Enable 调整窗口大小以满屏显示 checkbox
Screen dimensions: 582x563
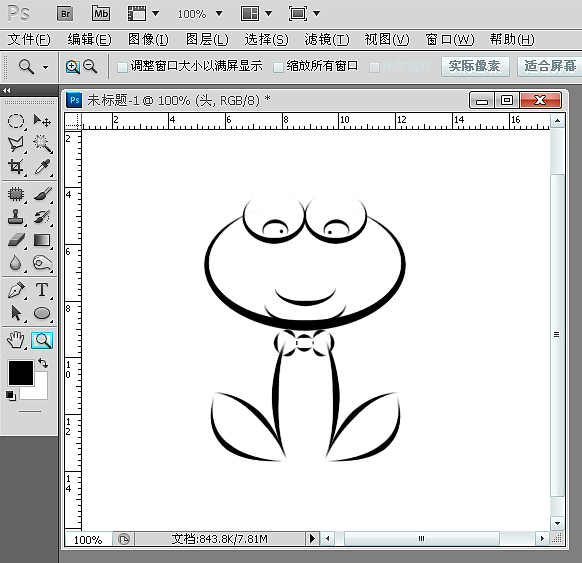point(122,67)
